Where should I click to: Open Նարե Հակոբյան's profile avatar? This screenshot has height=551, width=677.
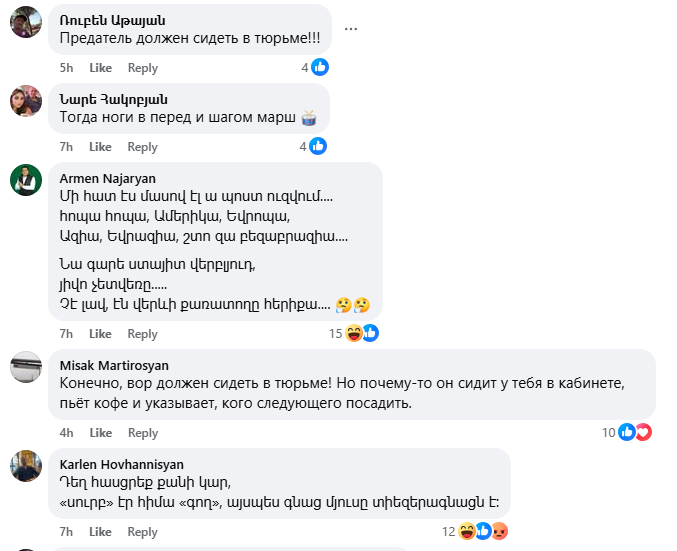pyautogui.click(x=25, y=100)
